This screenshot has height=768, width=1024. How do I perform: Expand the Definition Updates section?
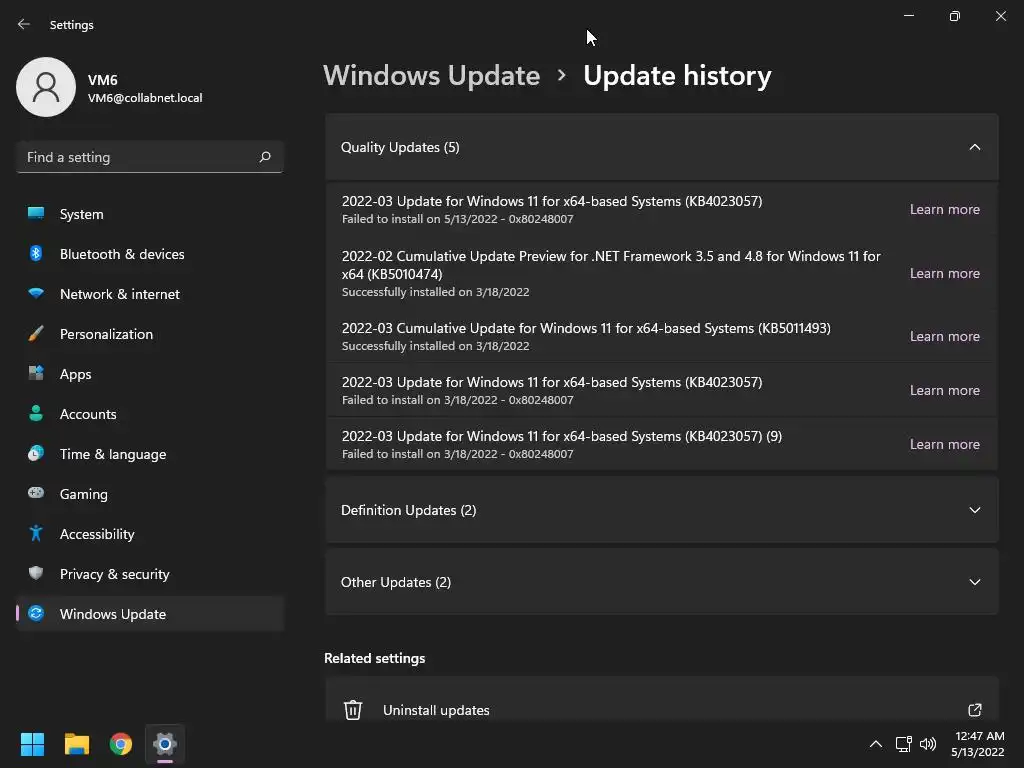pyautogui.click(x=974, y=510)
